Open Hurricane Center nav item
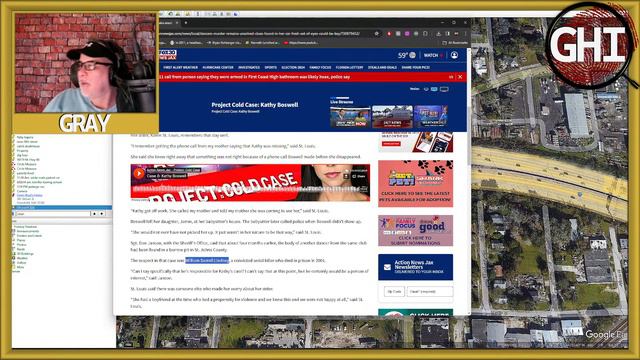 pyautogui.click(x=218, y=67)
